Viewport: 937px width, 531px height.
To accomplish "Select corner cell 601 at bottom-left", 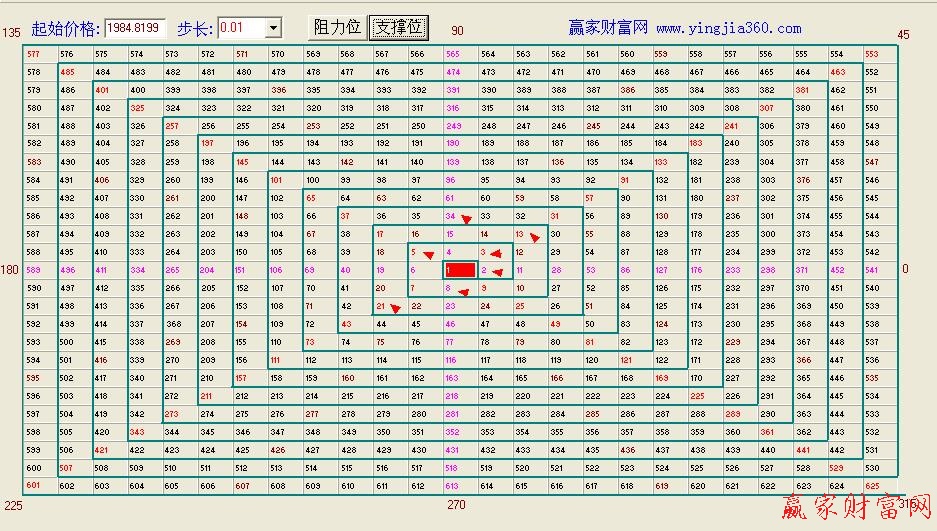I will click(34, 486).
